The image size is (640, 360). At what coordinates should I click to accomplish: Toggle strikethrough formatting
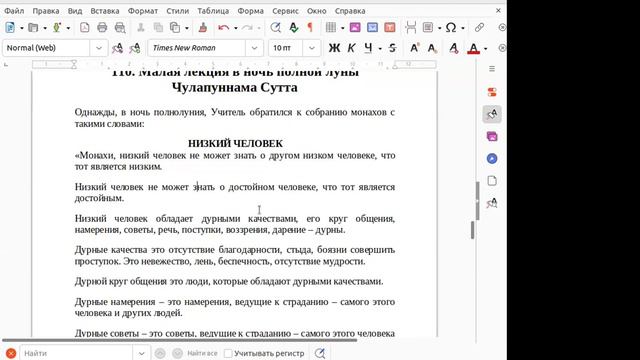pyautogui.click(x=393, y=48)
